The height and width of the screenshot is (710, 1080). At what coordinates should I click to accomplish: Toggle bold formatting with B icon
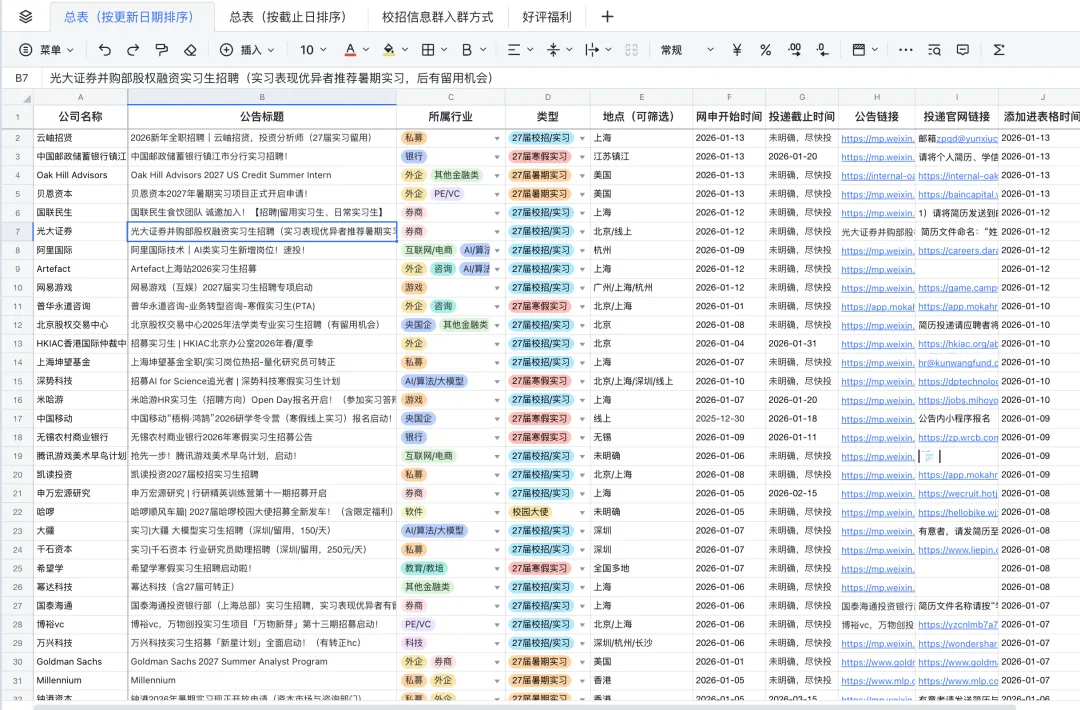[x=466, y=50]
